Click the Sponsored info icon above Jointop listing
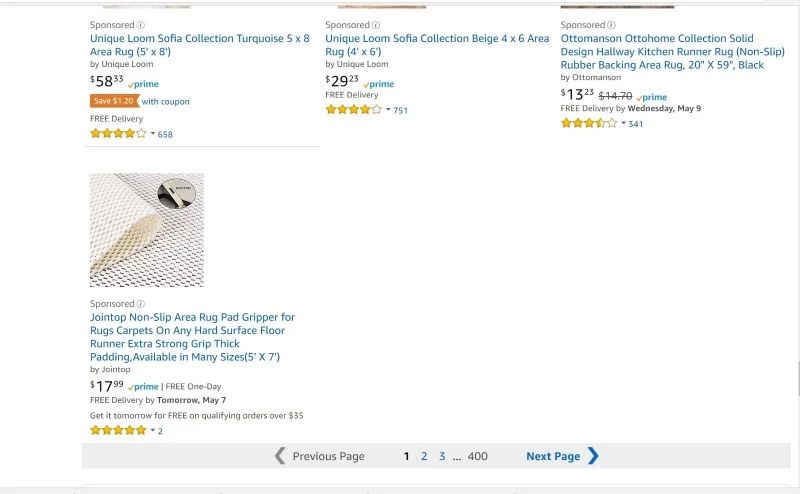 [140, 304]
